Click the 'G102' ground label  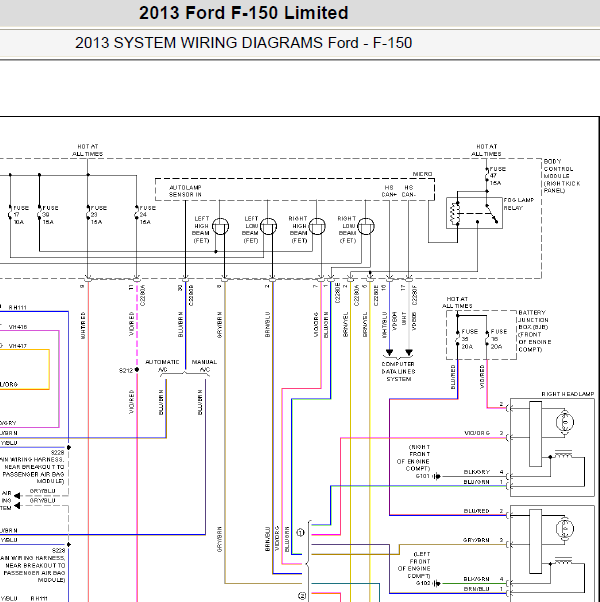coord(423,583)
